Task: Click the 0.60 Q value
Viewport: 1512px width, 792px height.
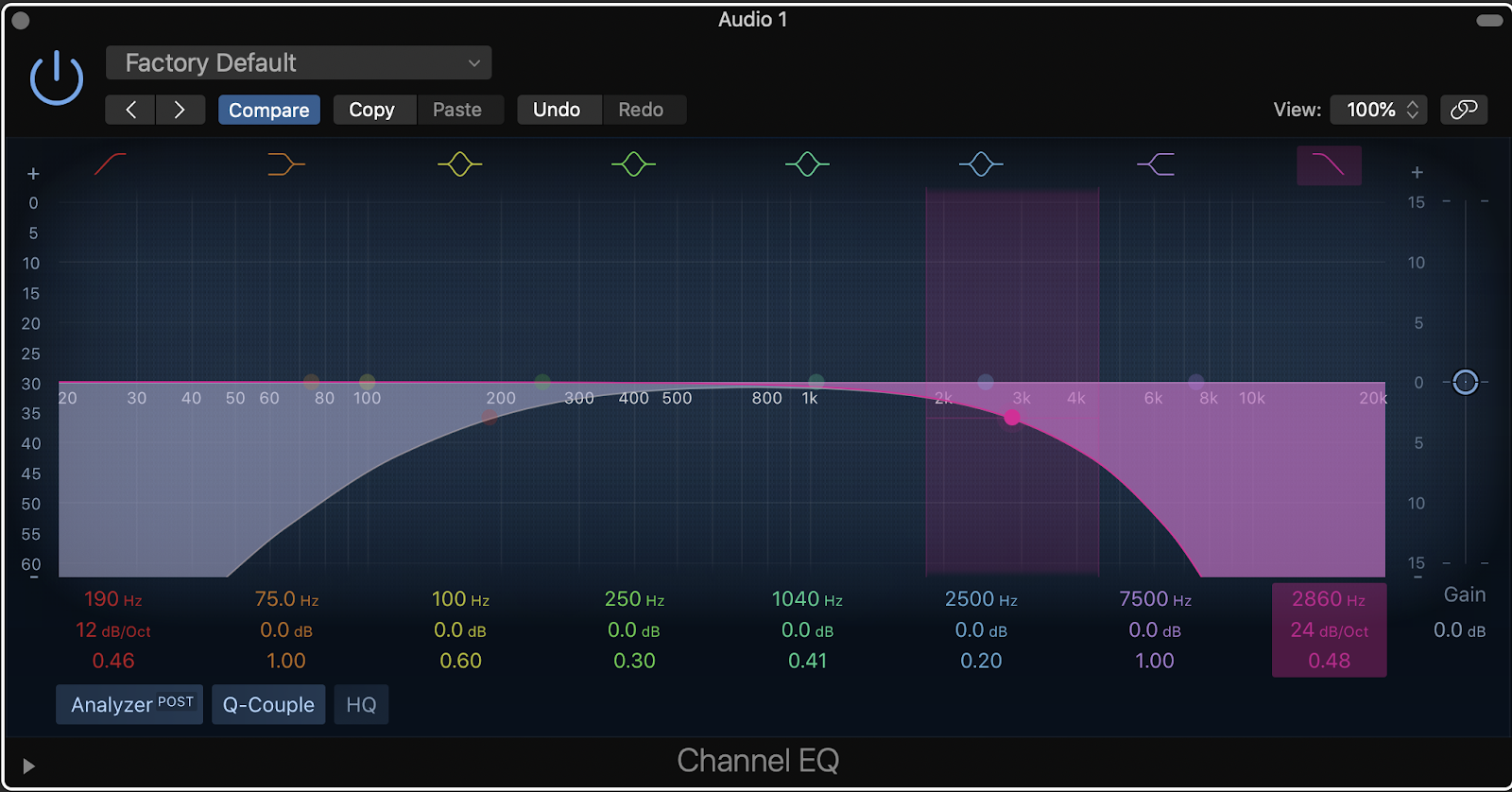Action: tap(460, 662)
